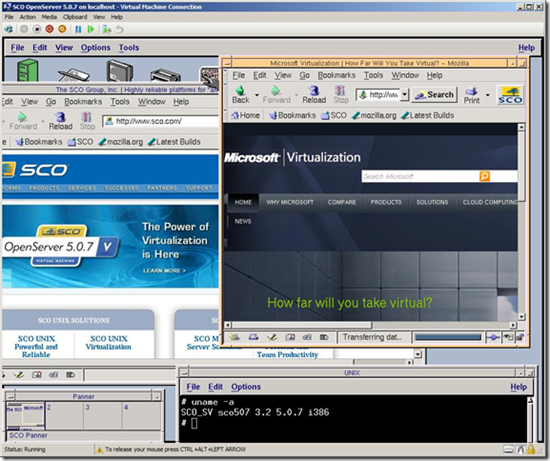Click the NEWS link on Microsoft page
Viewport: 550px width, 461px height.
[x=243, y=221]
